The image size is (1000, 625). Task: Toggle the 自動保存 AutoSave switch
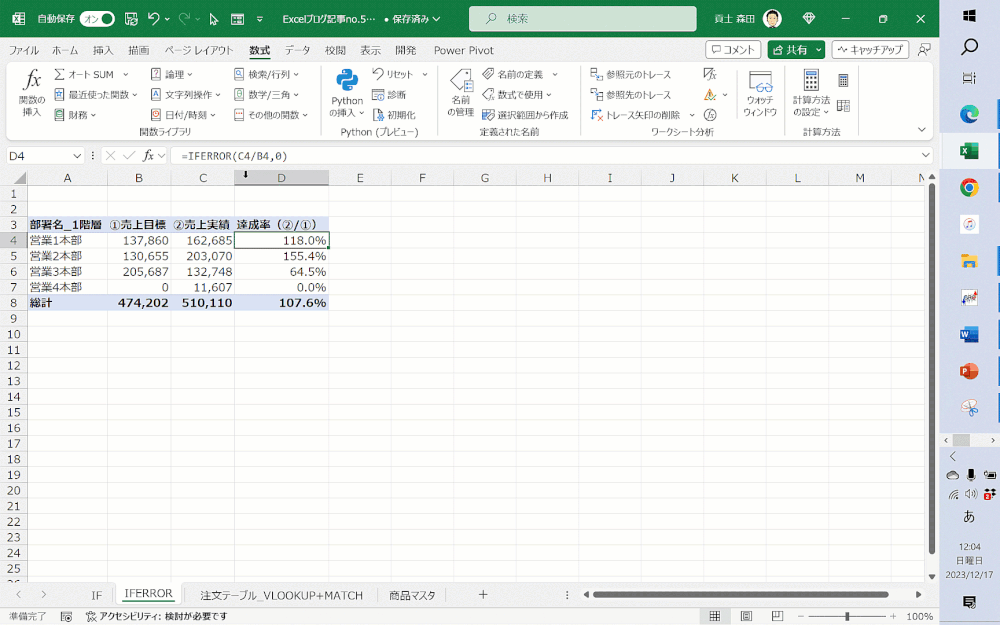tap(97, 19)
